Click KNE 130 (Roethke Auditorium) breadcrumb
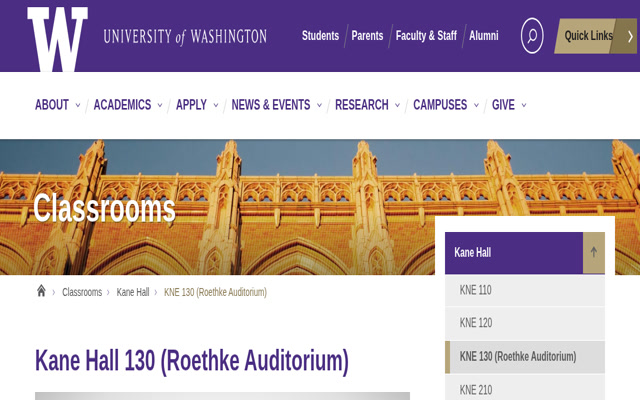 [x=216, y=292]
